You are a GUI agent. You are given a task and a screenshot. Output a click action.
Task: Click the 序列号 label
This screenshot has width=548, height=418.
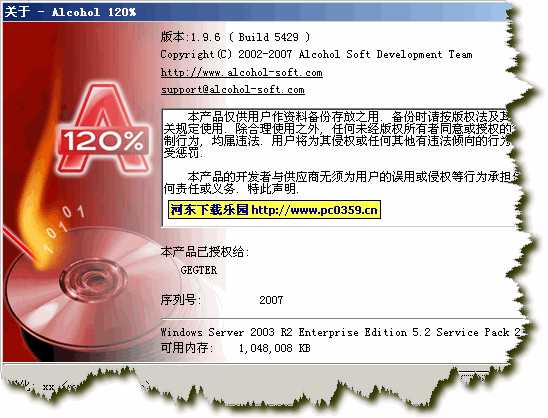(180, 300)
